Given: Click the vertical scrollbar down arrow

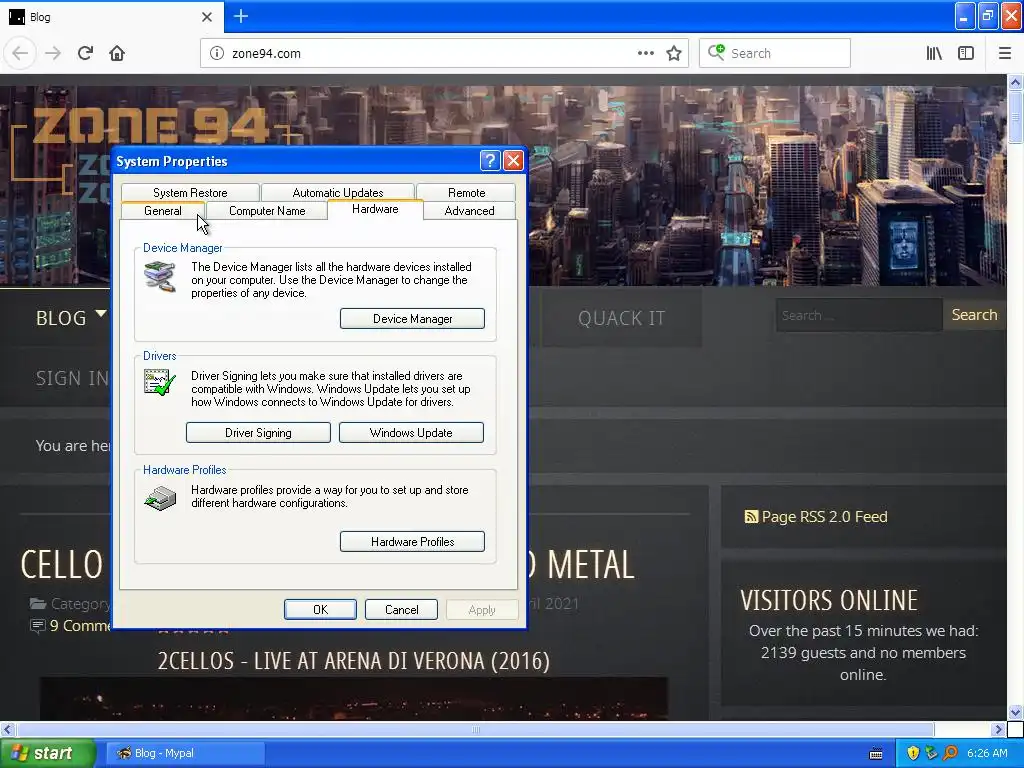Looking at the screenshot, I should [x=1015, y=712].
